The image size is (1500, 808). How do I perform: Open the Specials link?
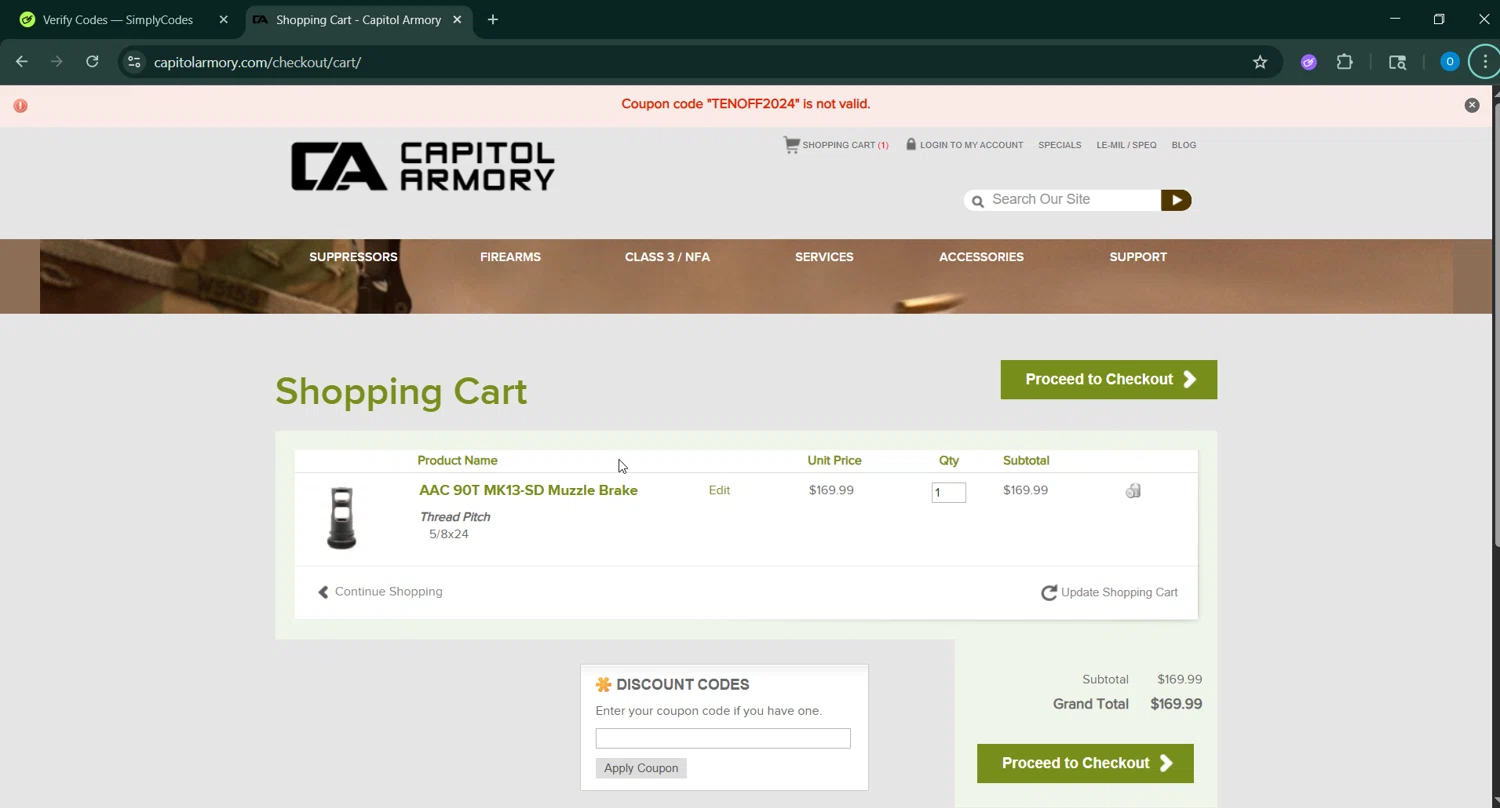point(1059,145)
